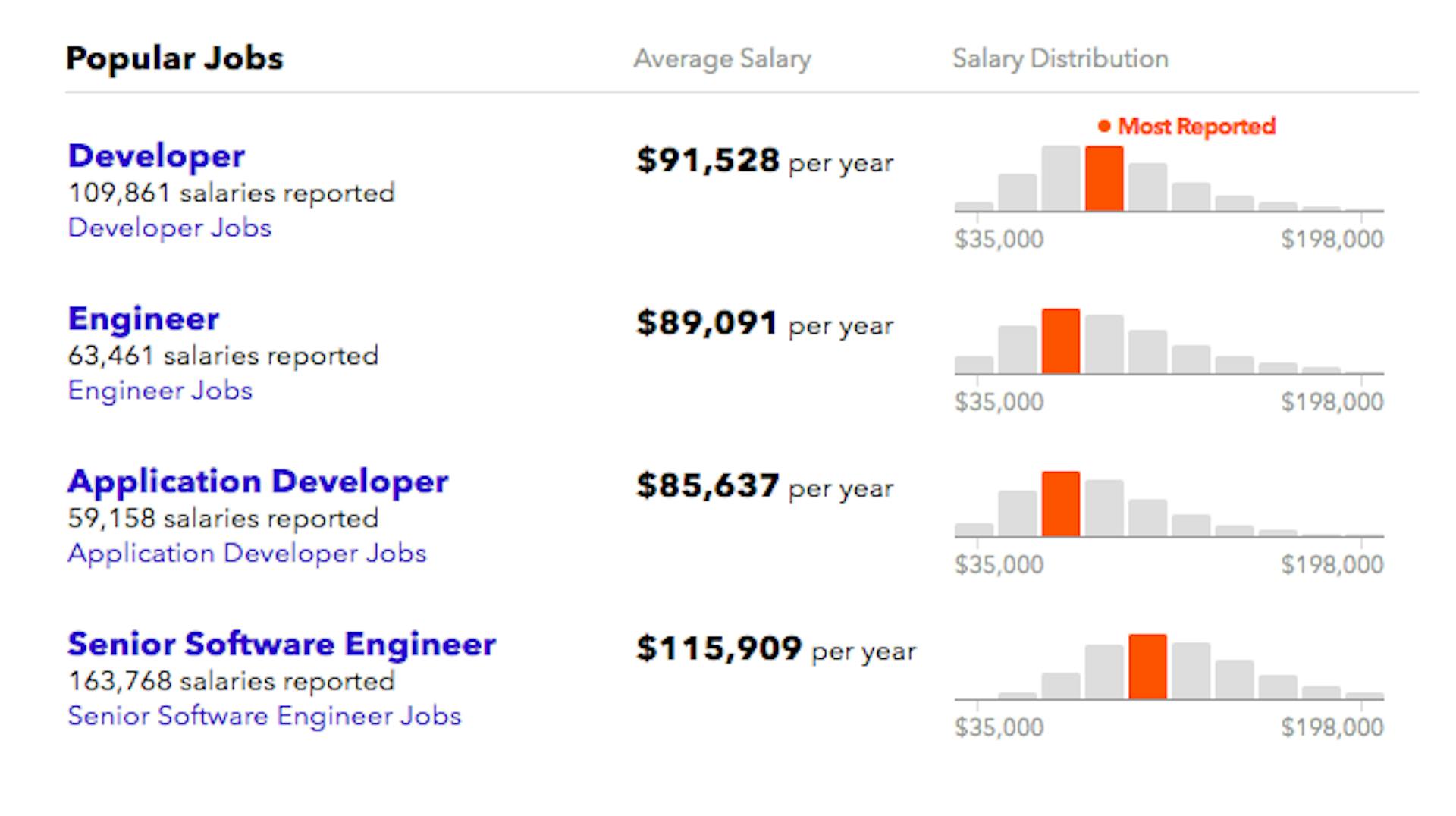Click Engineer's orange most-reported salary bar
This screenshot has width=1456, height=816.
(1060, 341)
